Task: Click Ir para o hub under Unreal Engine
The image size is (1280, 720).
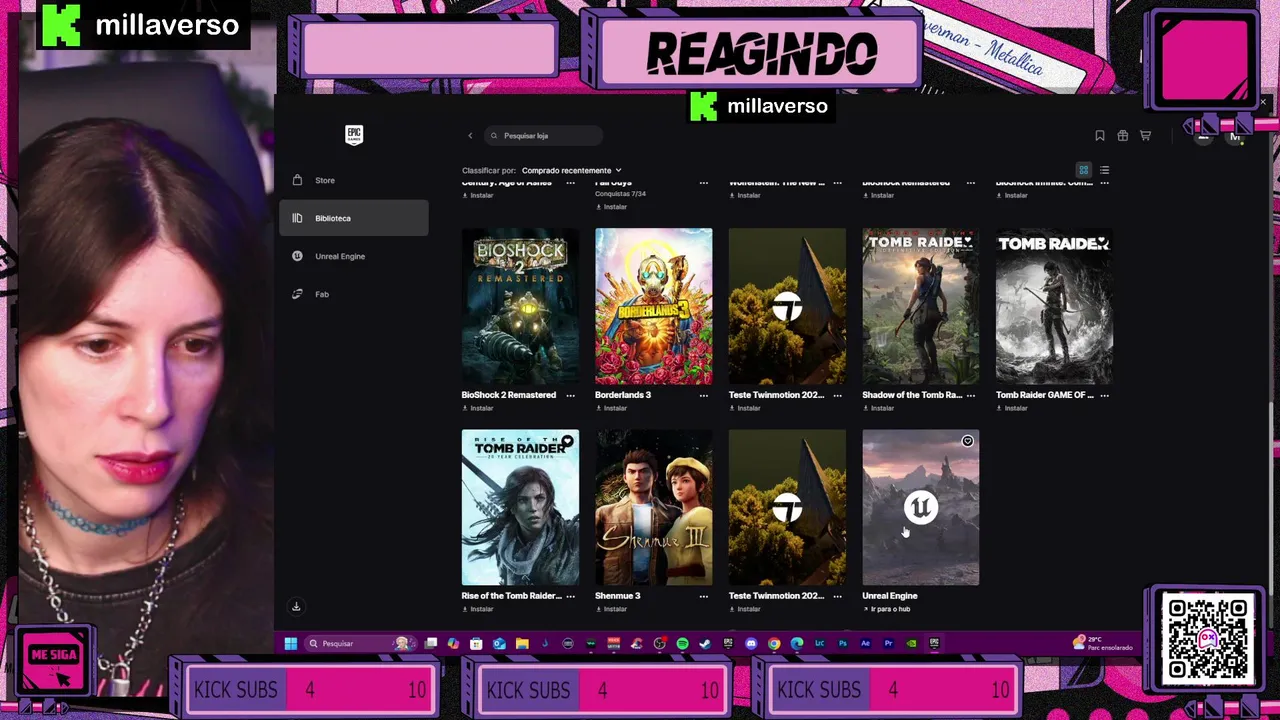Action: click(886, 609)
